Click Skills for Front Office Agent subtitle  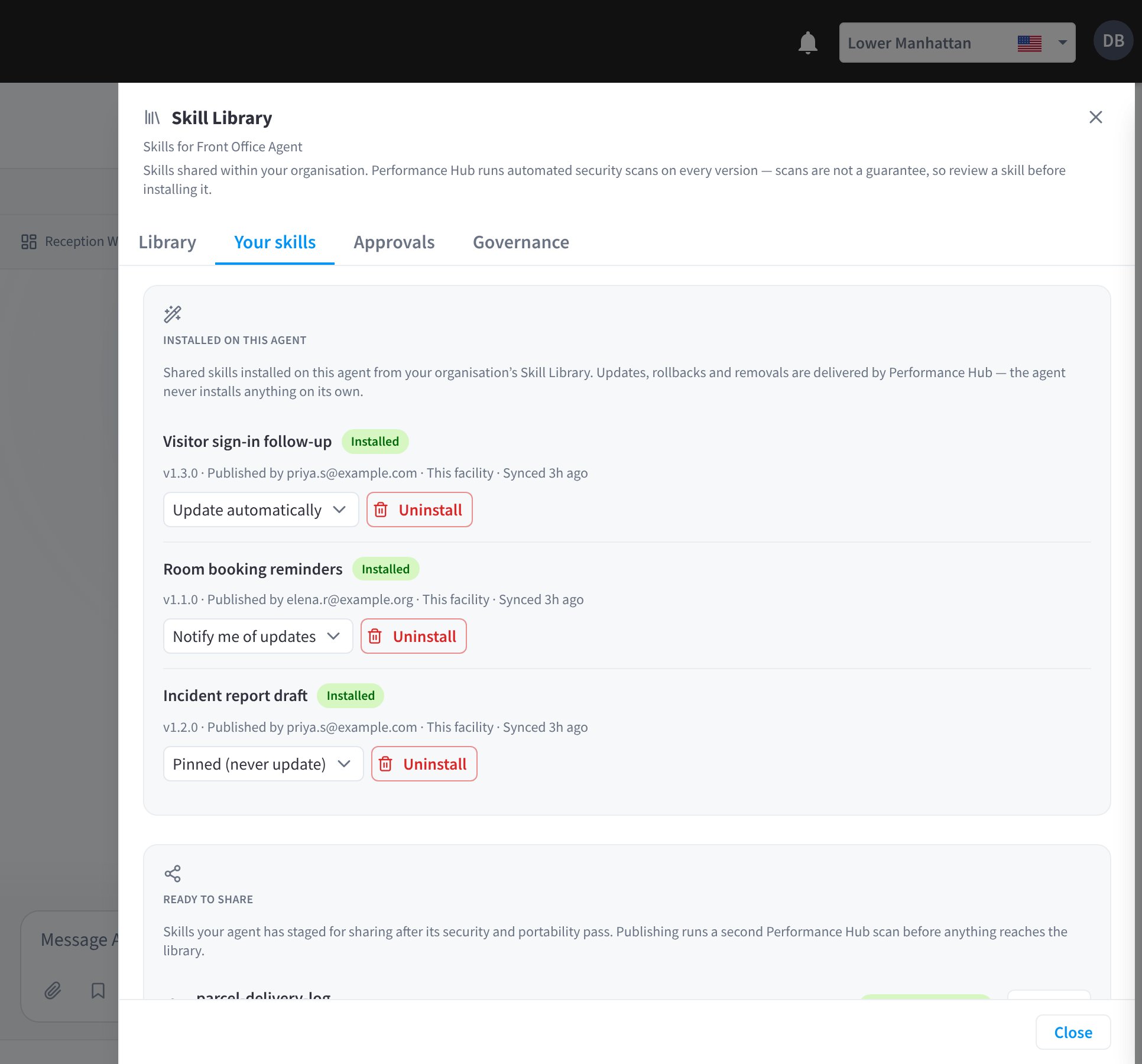coord(222,147)
